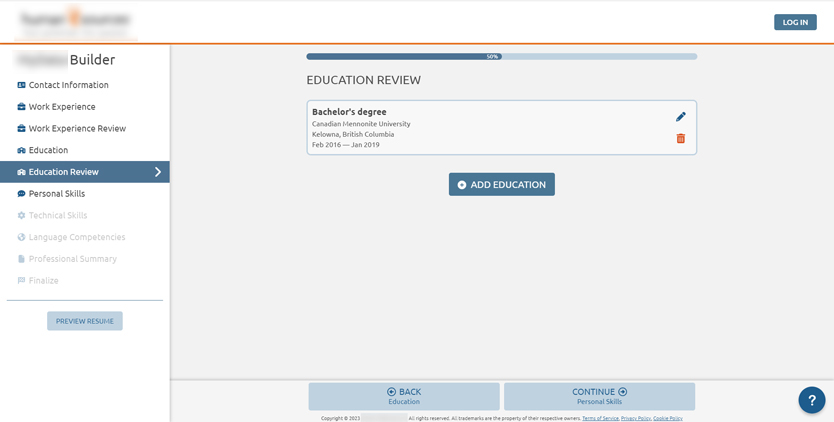Go to Professional Summary section
This screenshot has width=834, height=422.
[x=72, y=259]
